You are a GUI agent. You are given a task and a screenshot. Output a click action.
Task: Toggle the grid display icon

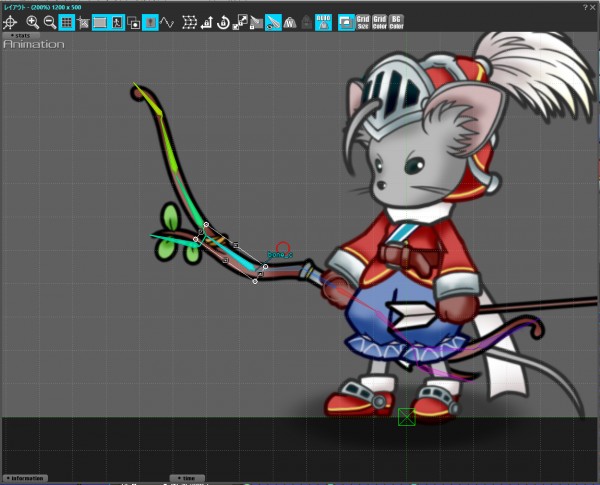(x=67, y=23)
